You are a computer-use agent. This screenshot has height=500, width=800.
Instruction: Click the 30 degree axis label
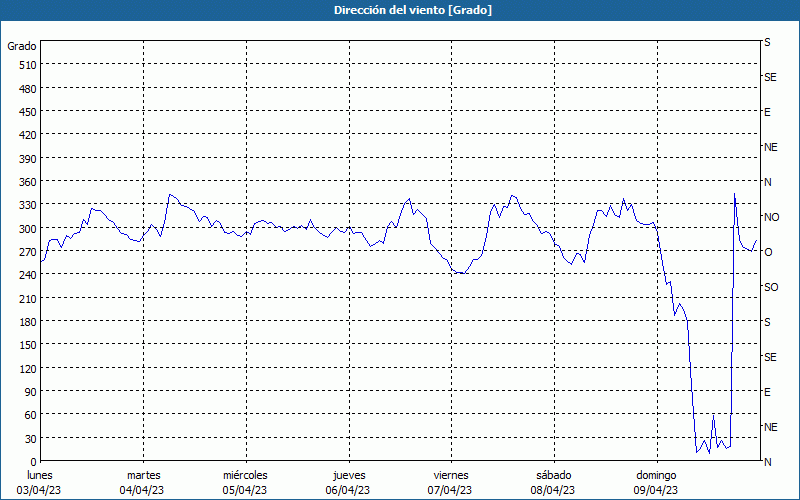pyautogui.click(x=31, y=439)
